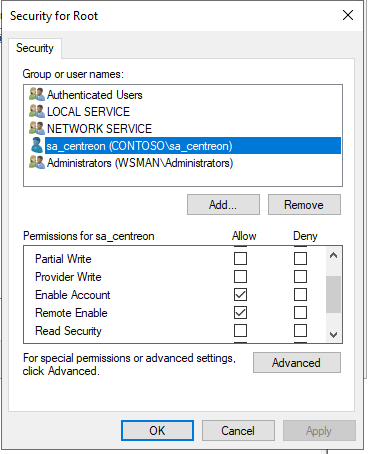This screenshot has width=369, height=454.
Task: Click the Add... button
Action: click(x=223, y=205)
